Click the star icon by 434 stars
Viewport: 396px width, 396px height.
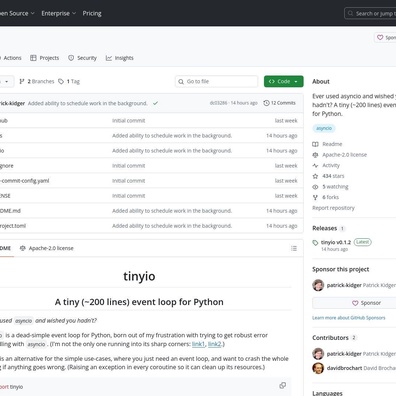tap(315, 176)
